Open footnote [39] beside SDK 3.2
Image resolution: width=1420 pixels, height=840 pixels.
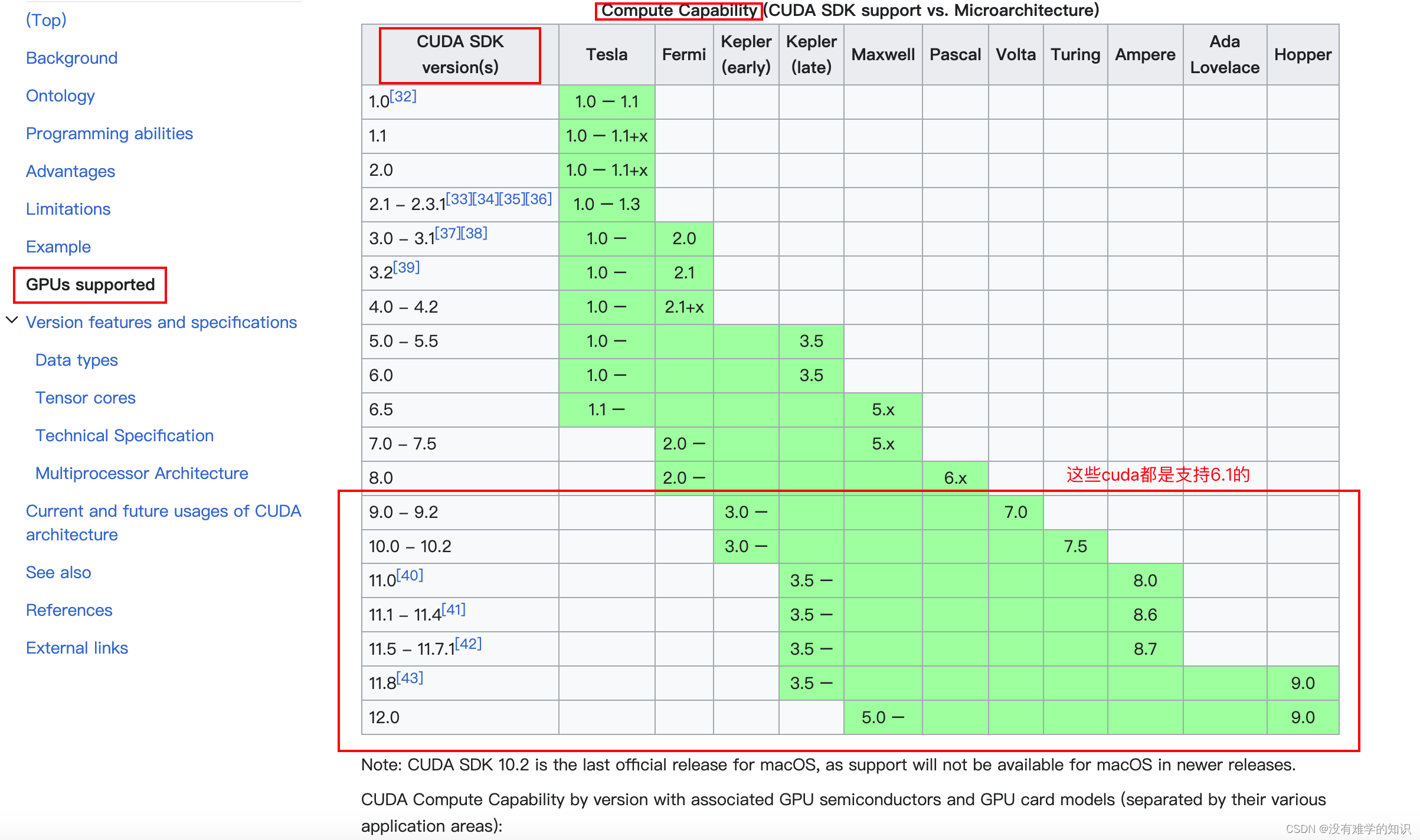click(x=407, y=267)
